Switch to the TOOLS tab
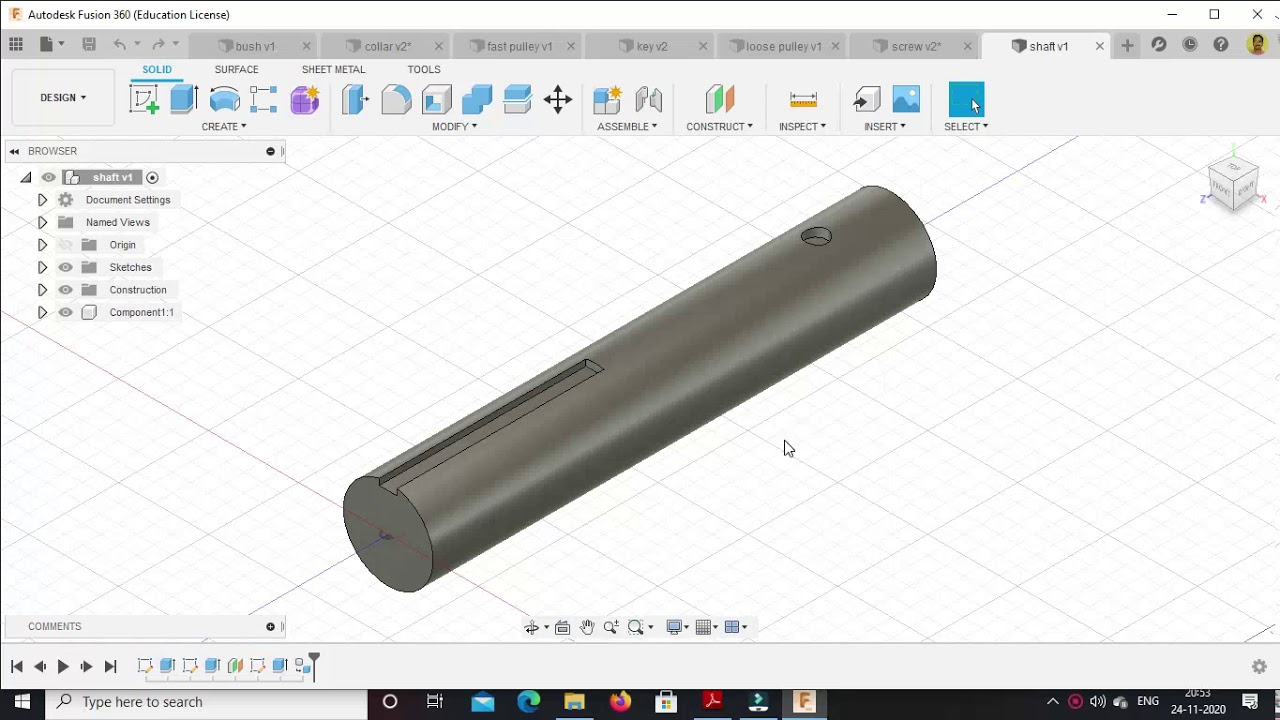Viewport: 1280px width, 720px height. (x=424, y=69)
